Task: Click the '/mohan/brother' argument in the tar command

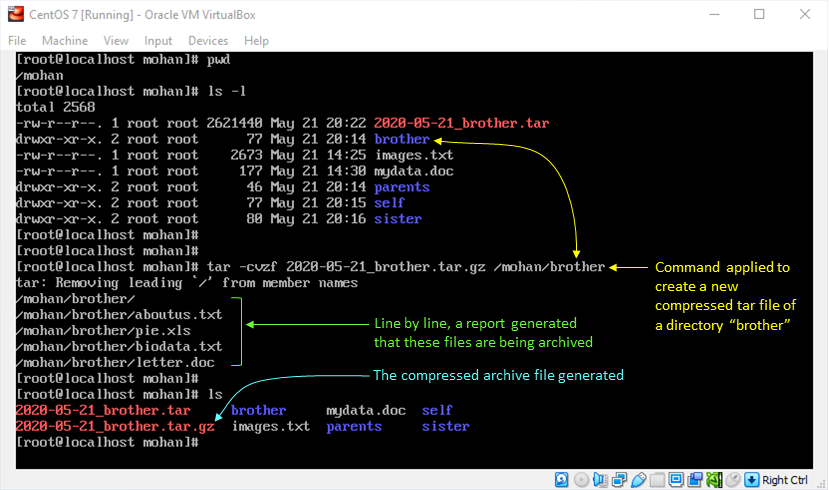Action: point(549,267)
